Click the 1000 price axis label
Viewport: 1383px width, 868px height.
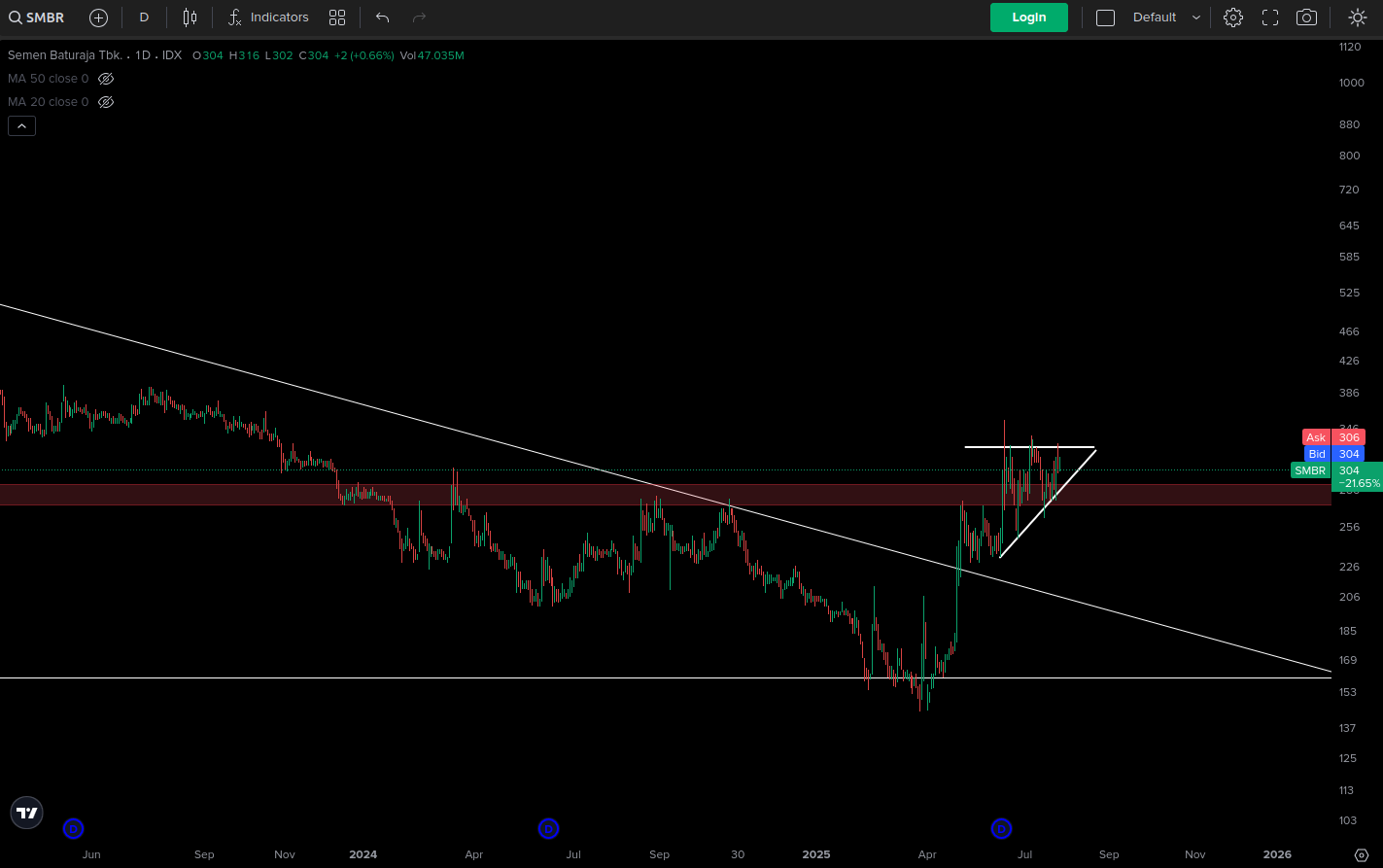pyautogui.click(x=1352, y=83)
